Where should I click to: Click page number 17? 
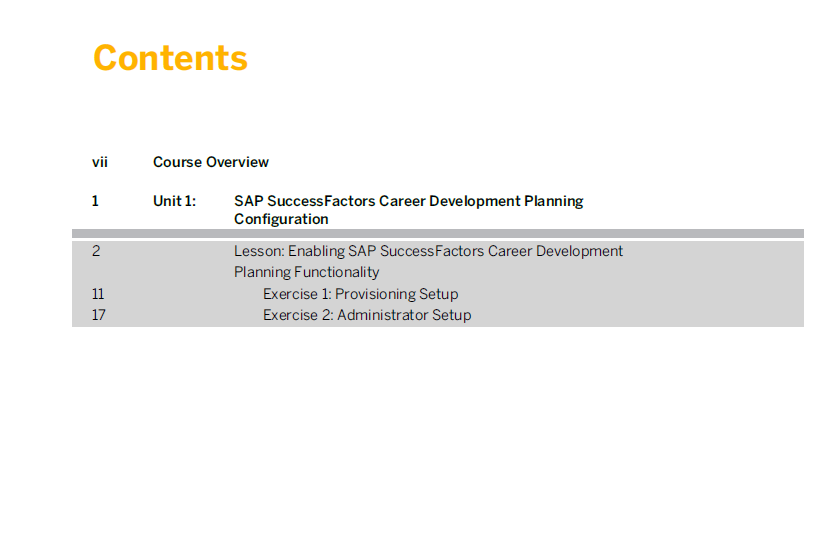click(x=99, y=315)
